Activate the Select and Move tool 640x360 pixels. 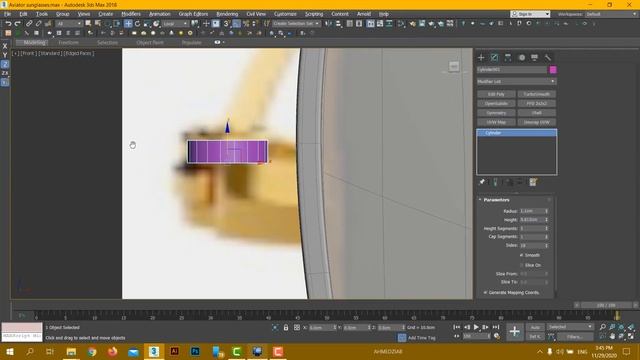(128, 24)
